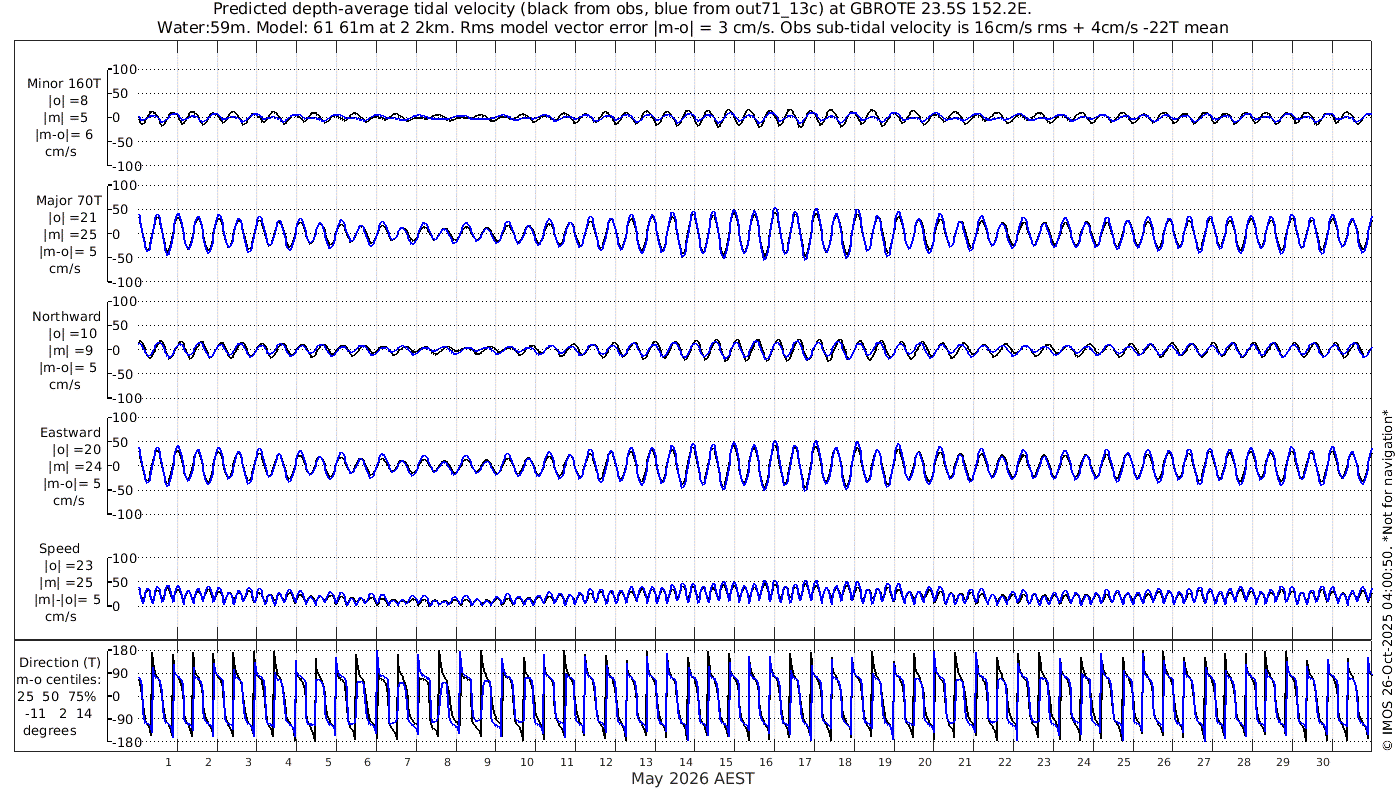Click day '17' on the date axis
The image size is (1400, 800).
click(x=805, y=762)
